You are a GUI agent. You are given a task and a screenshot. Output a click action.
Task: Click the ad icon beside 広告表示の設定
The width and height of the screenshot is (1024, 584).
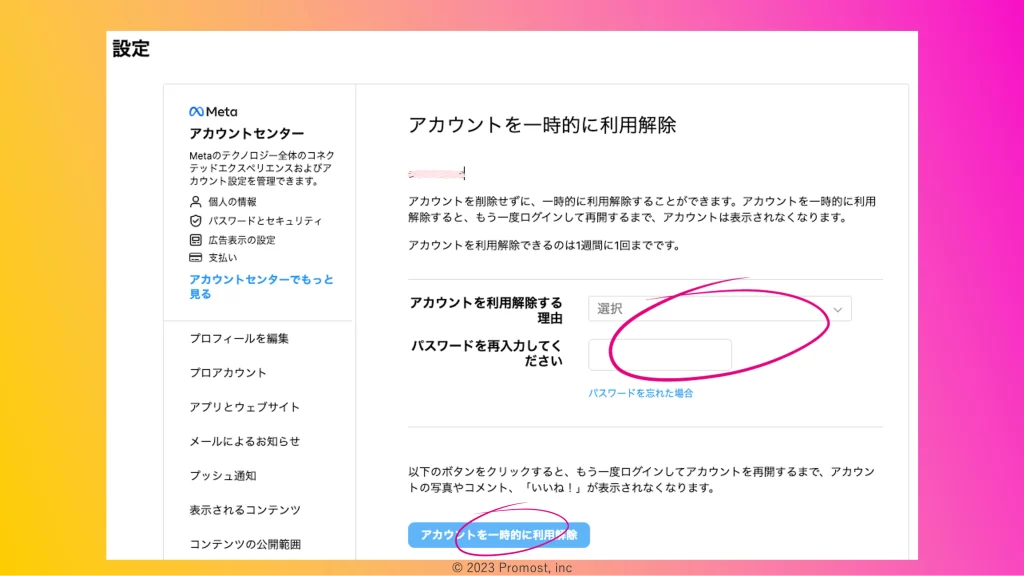(196, 240)
